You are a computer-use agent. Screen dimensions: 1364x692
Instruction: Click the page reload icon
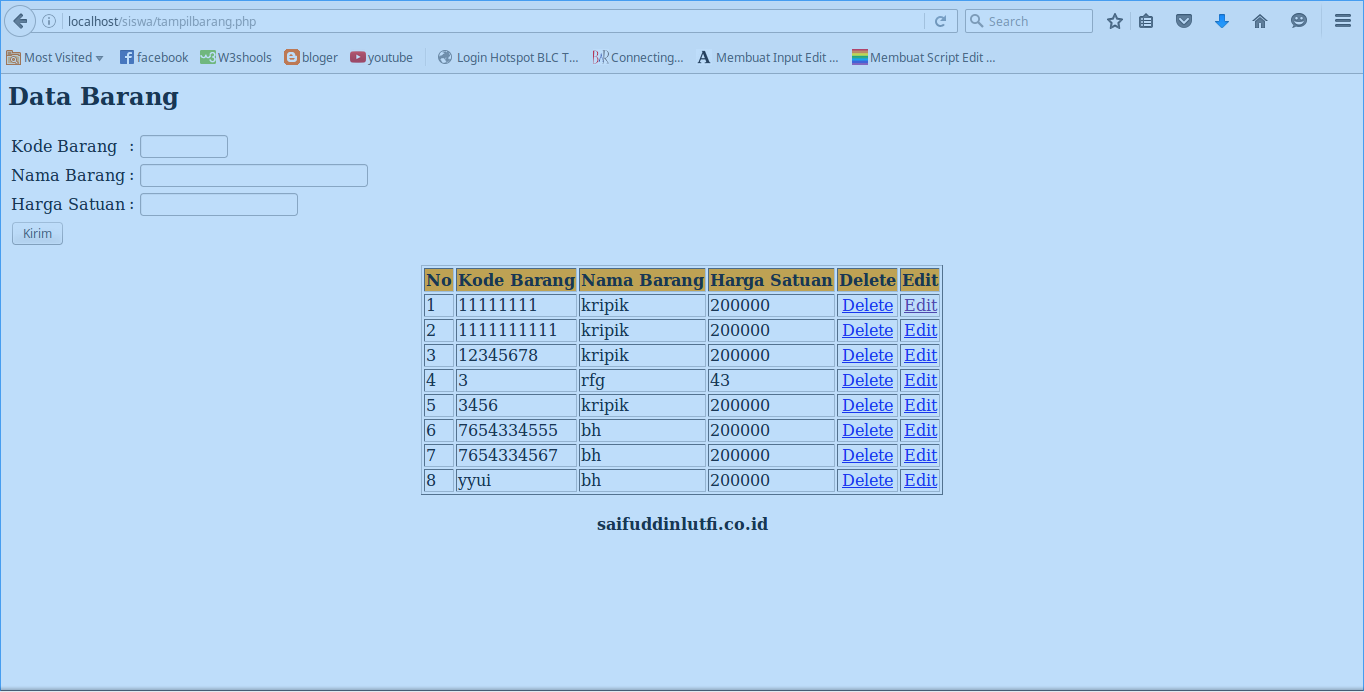click(941, 20)
